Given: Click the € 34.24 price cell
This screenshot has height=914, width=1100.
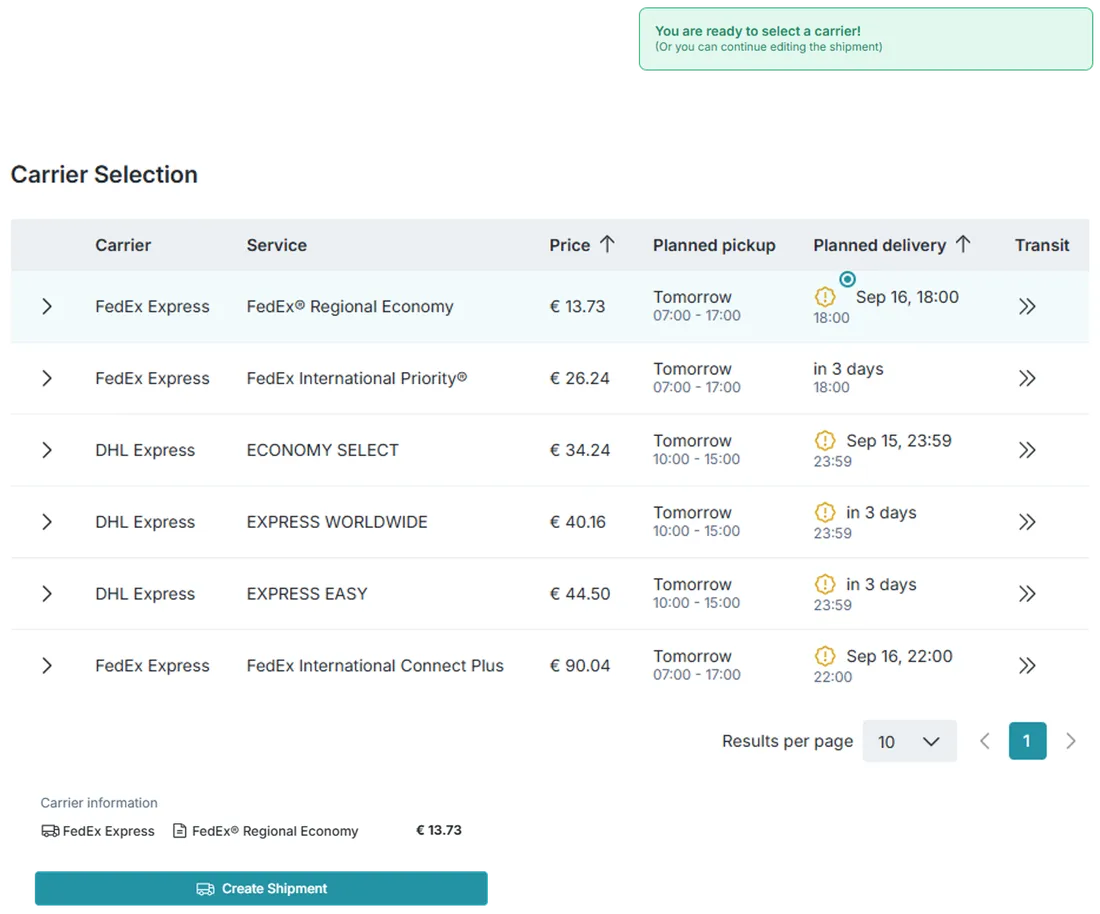Looking at the screenshot, I should (579, 450).
